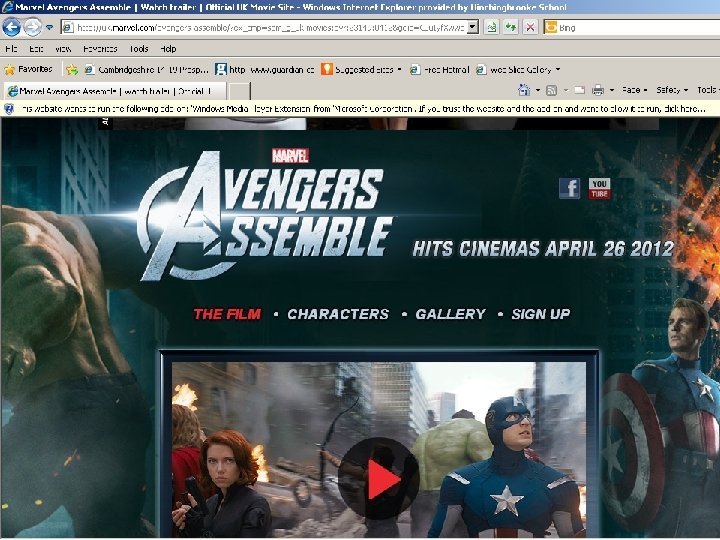The width and height of the screenshot is (720, 540).
Task: Click the Read Mail icon
Action: click(x=579, y=90)
